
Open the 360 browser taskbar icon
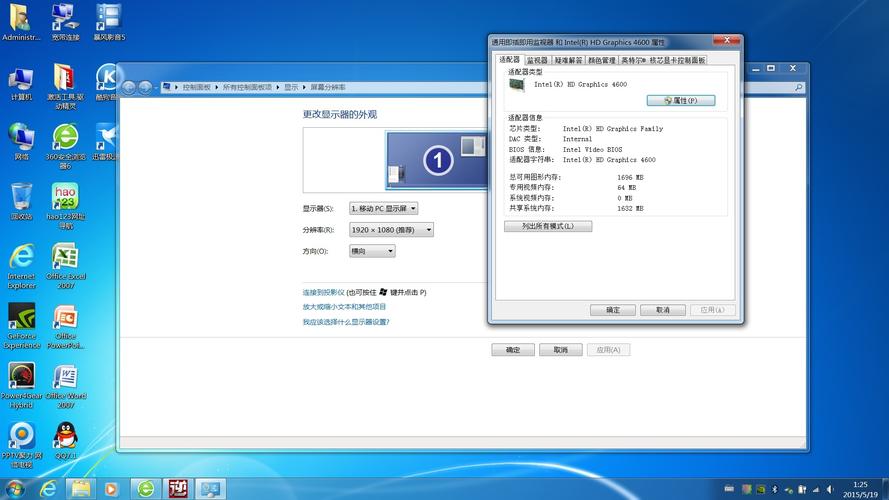point(146,489)
